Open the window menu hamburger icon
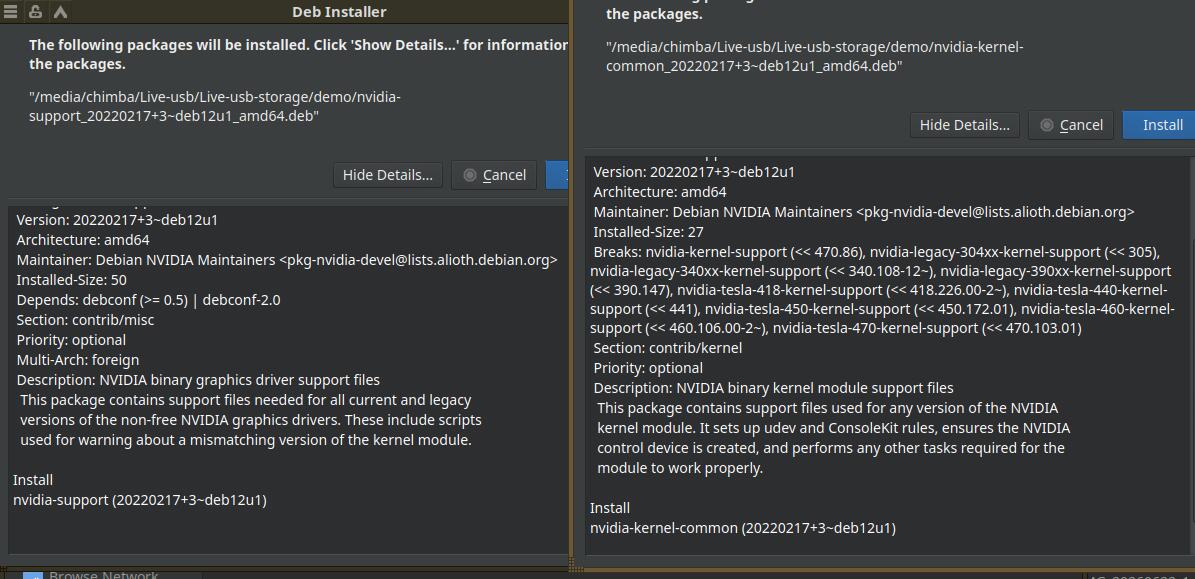This screenshot has height=579, width=1195. 10,11
